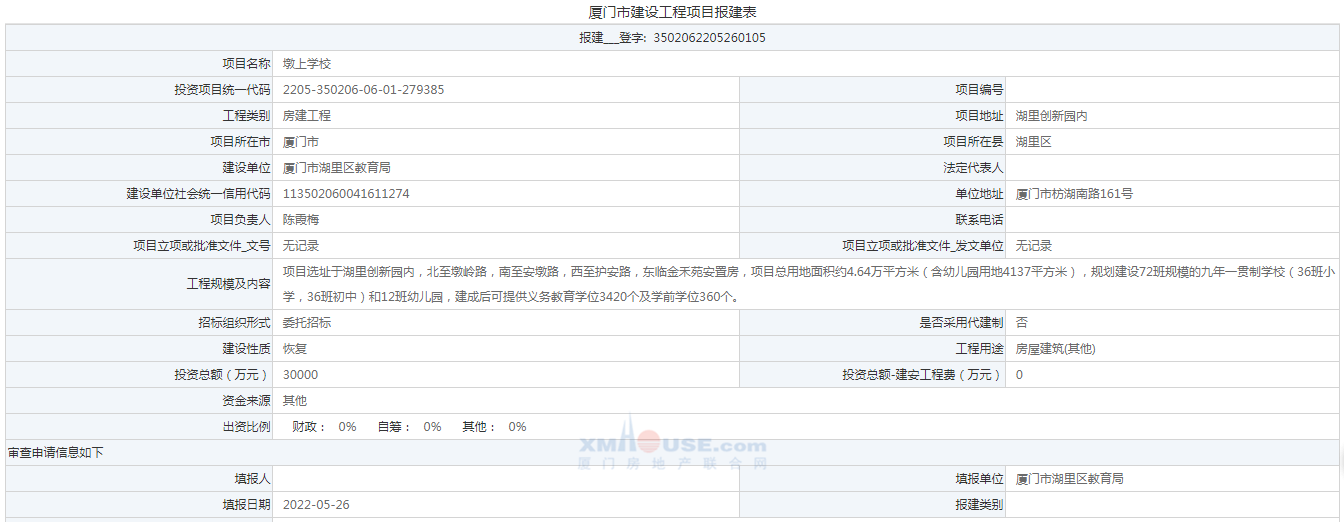Screen dimensions: 1344x522
Task: Select the registration number 3502062205260105
Action: pyautogui.click(x=709, y=38)
